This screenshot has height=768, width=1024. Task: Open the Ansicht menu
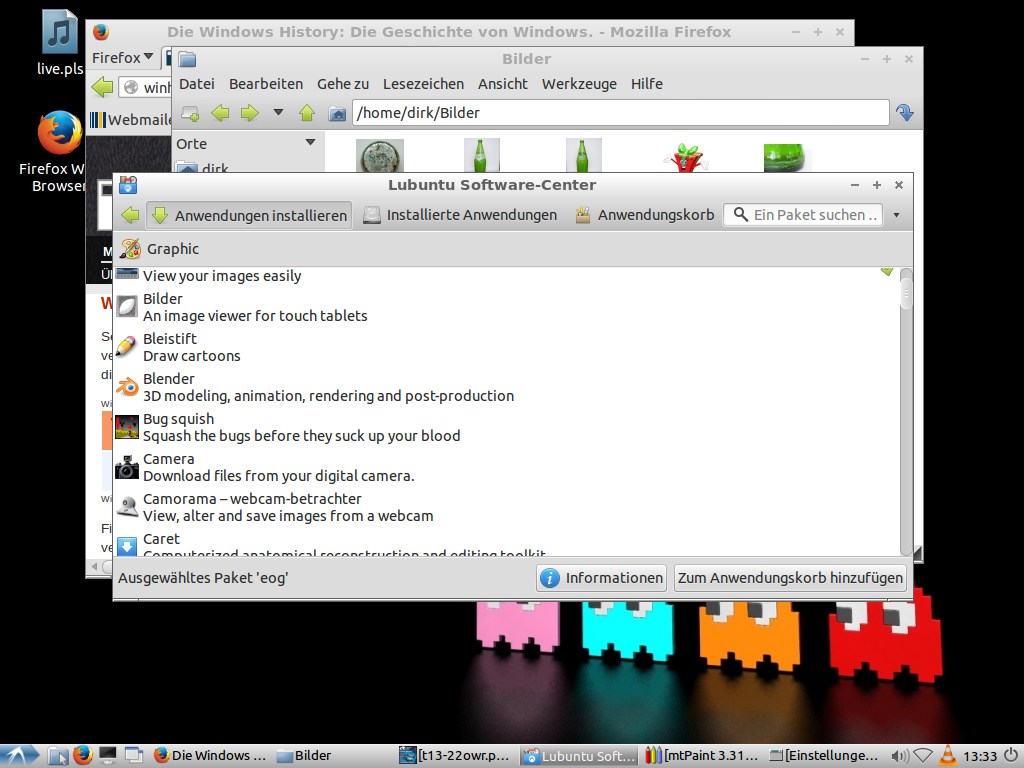(503, 84)
